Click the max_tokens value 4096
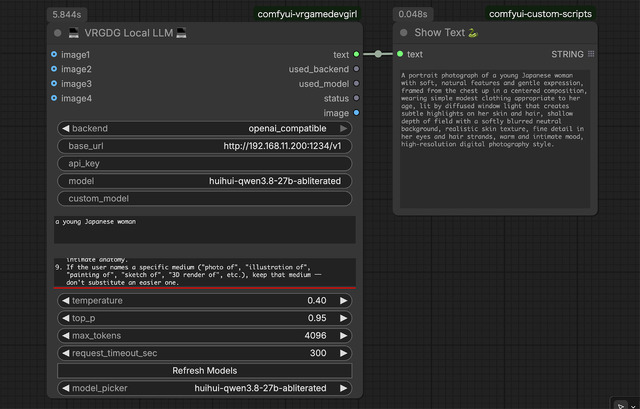The width and height of the screenshot is (640, 409). point(315,336)
